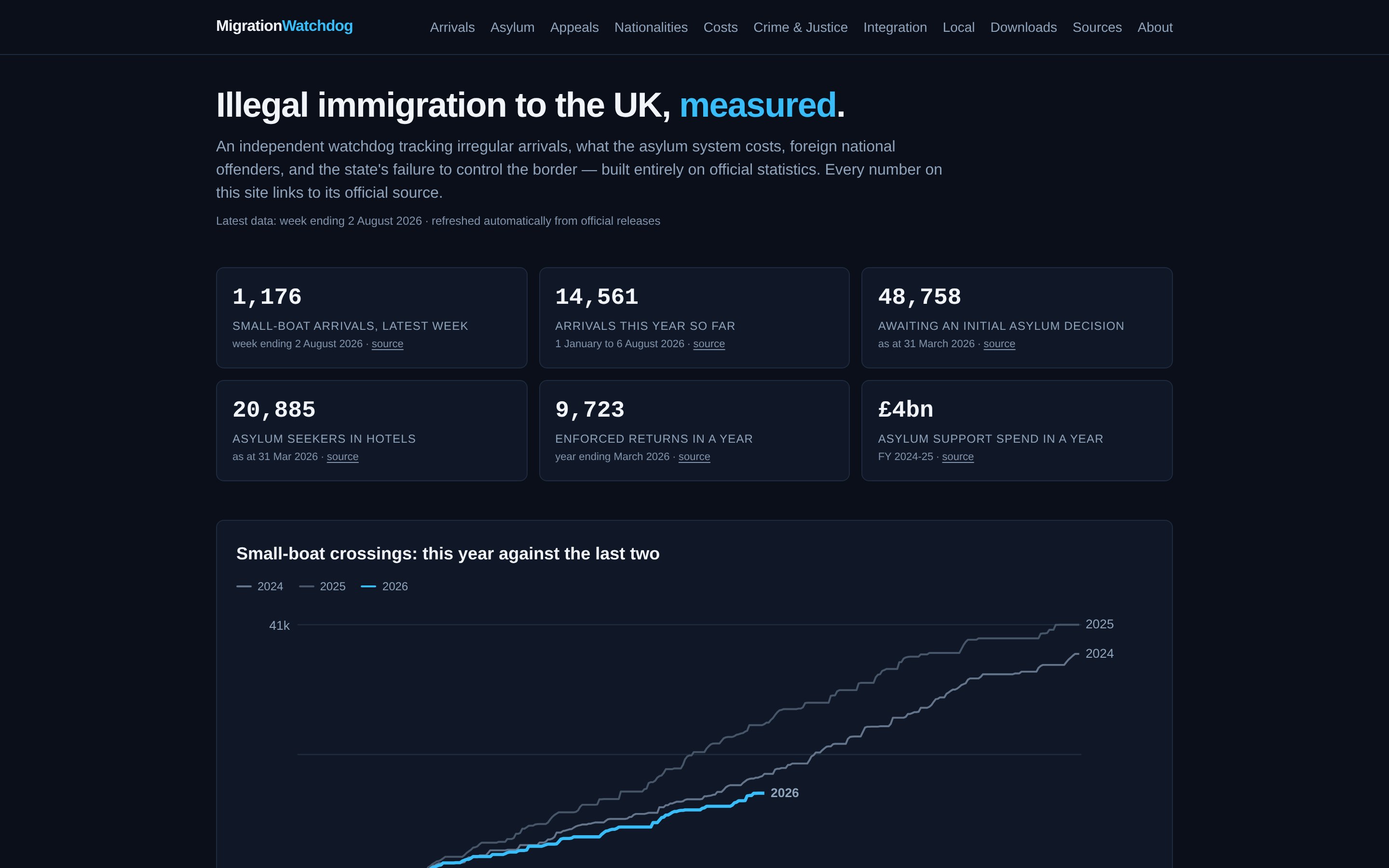This screenshot has height=868, width=1389.
Task: Open the Asylum section
Action: 512,27
